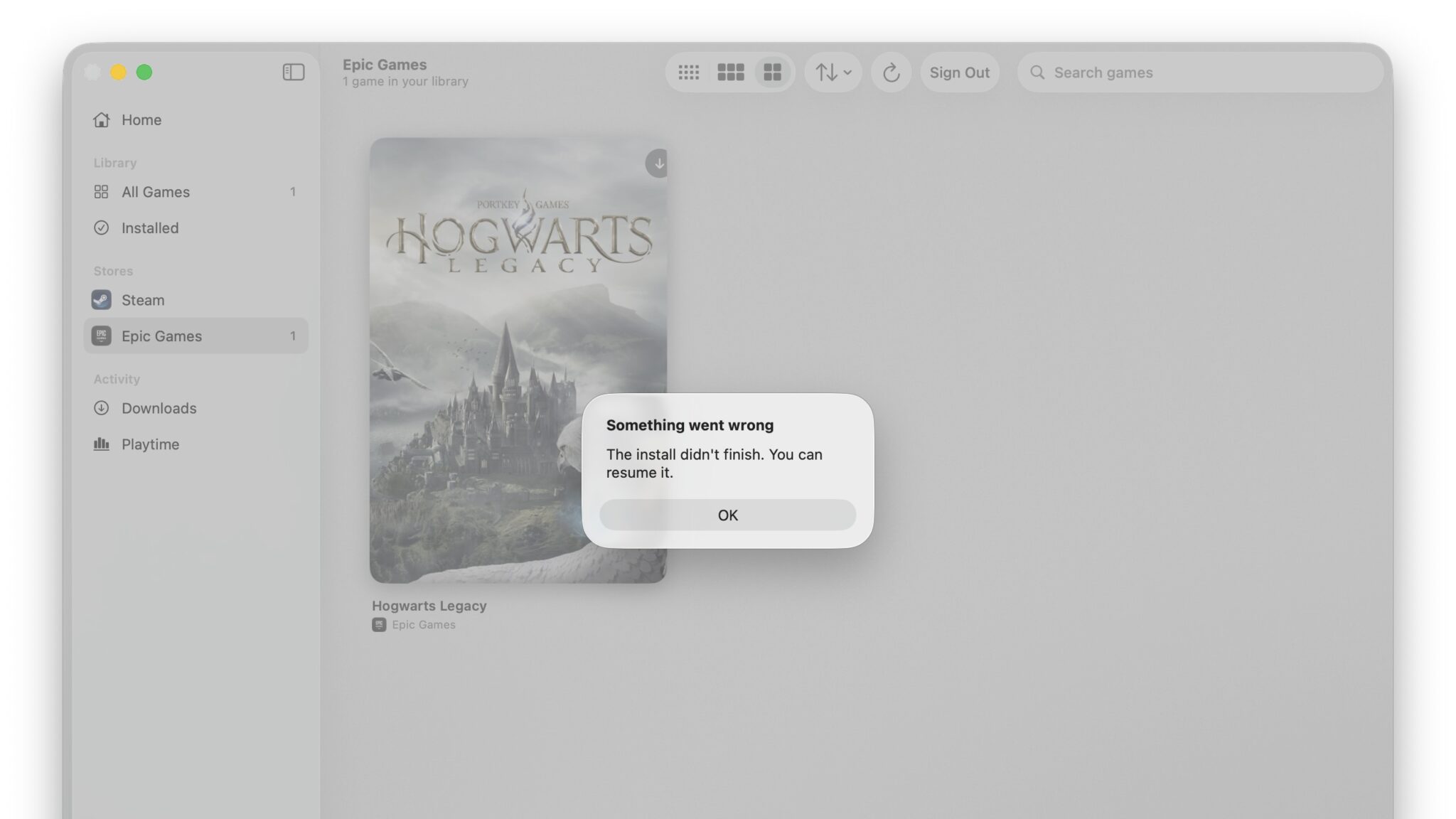Screen dimensions: 1456x819
Task: Click the Steam logo icon in sidebar
Action: pos(101,300)
